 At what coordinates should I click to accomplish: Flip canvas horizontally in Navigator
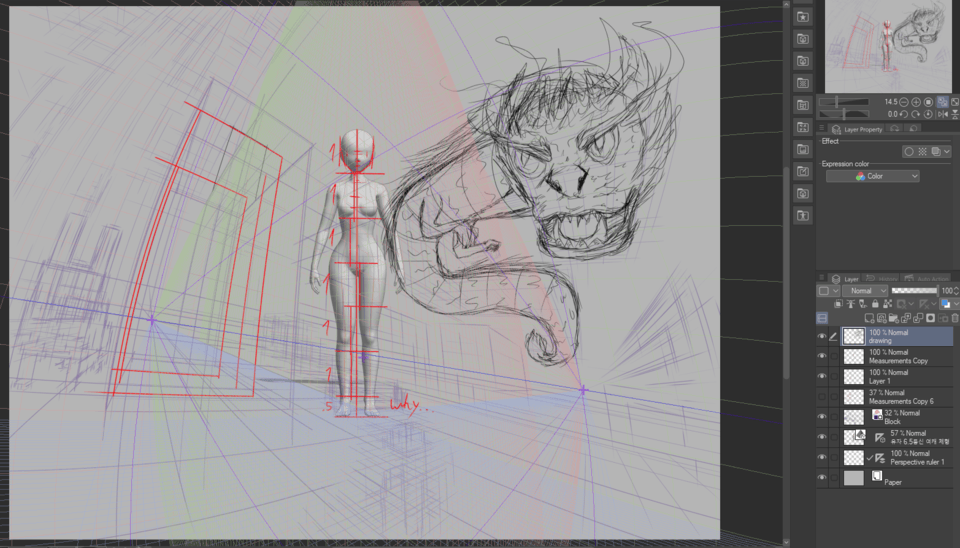coord(943,114)
